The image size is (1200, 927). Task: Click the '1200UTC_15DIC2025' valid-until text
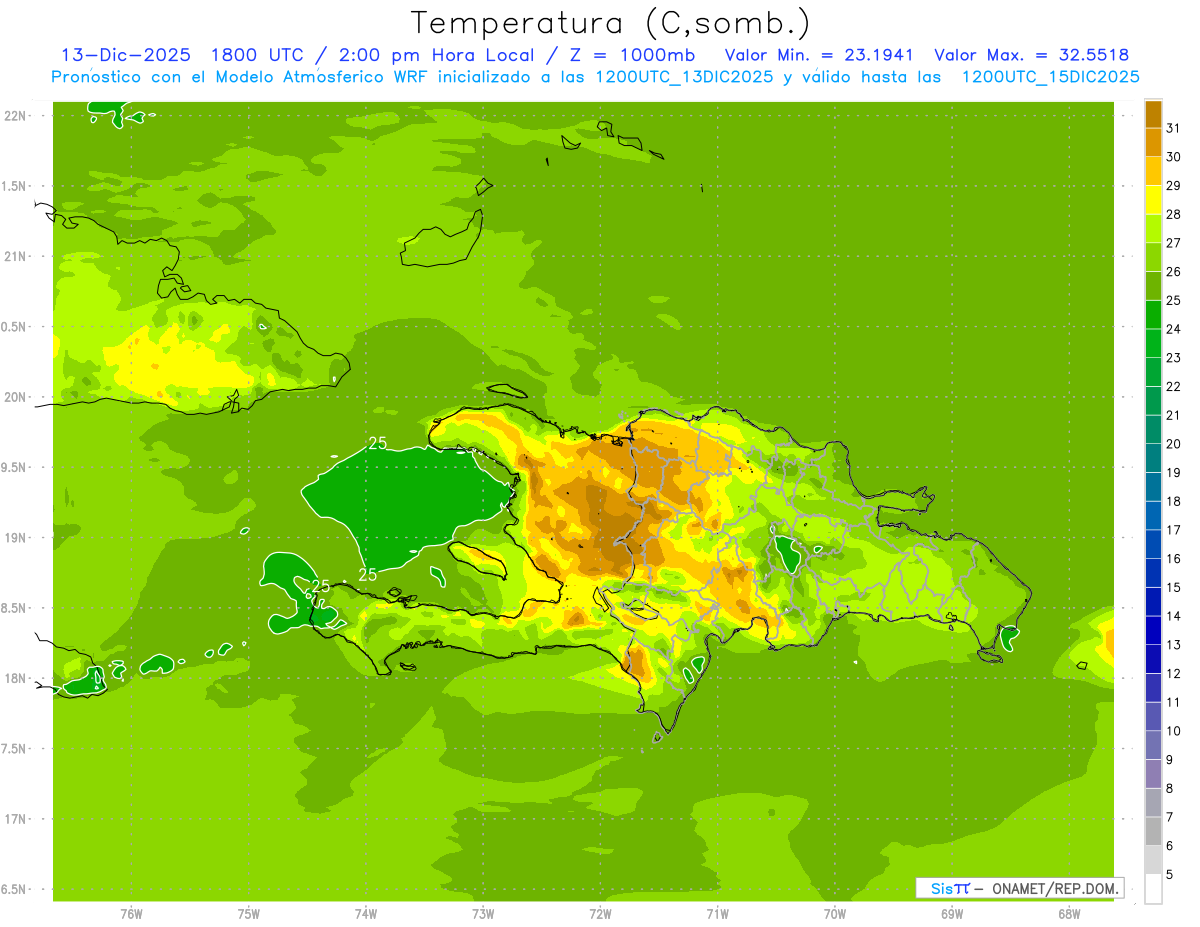[1050, 77]
